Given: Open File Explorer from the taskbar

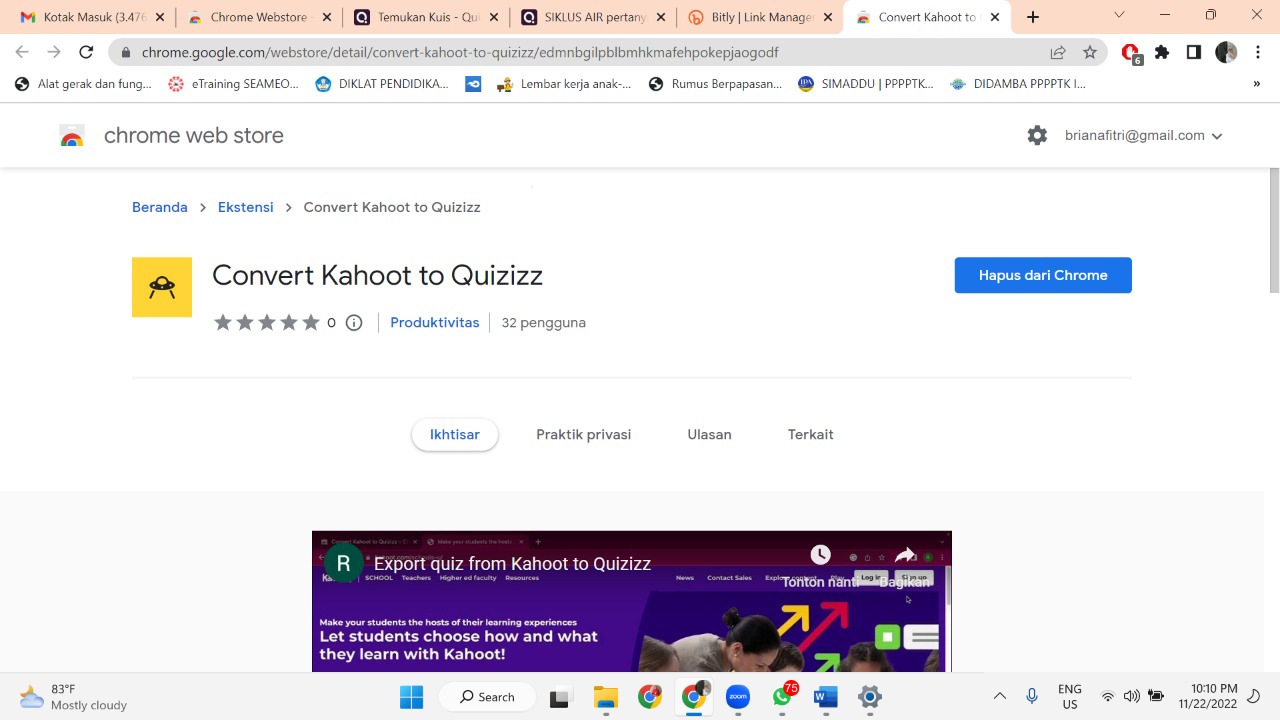Looking at the screenshot, I should coord(606,697).
